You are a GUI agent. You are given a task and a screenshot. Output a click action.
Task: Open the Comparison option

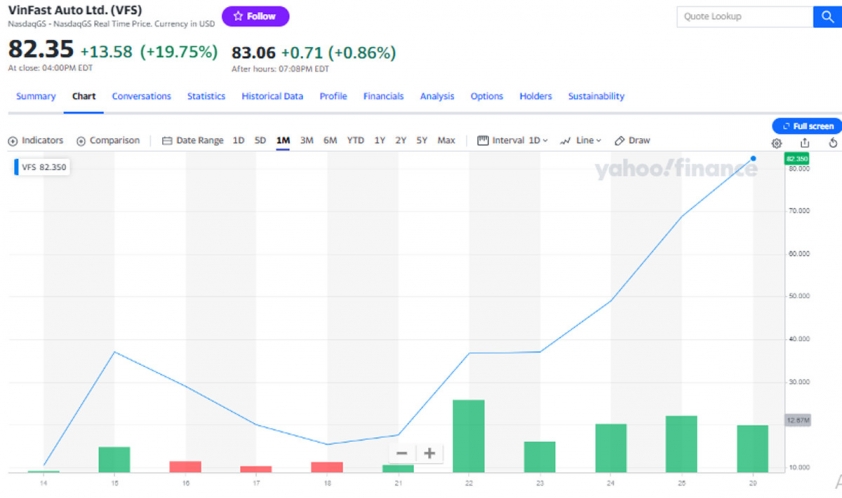tap(108, 140)
